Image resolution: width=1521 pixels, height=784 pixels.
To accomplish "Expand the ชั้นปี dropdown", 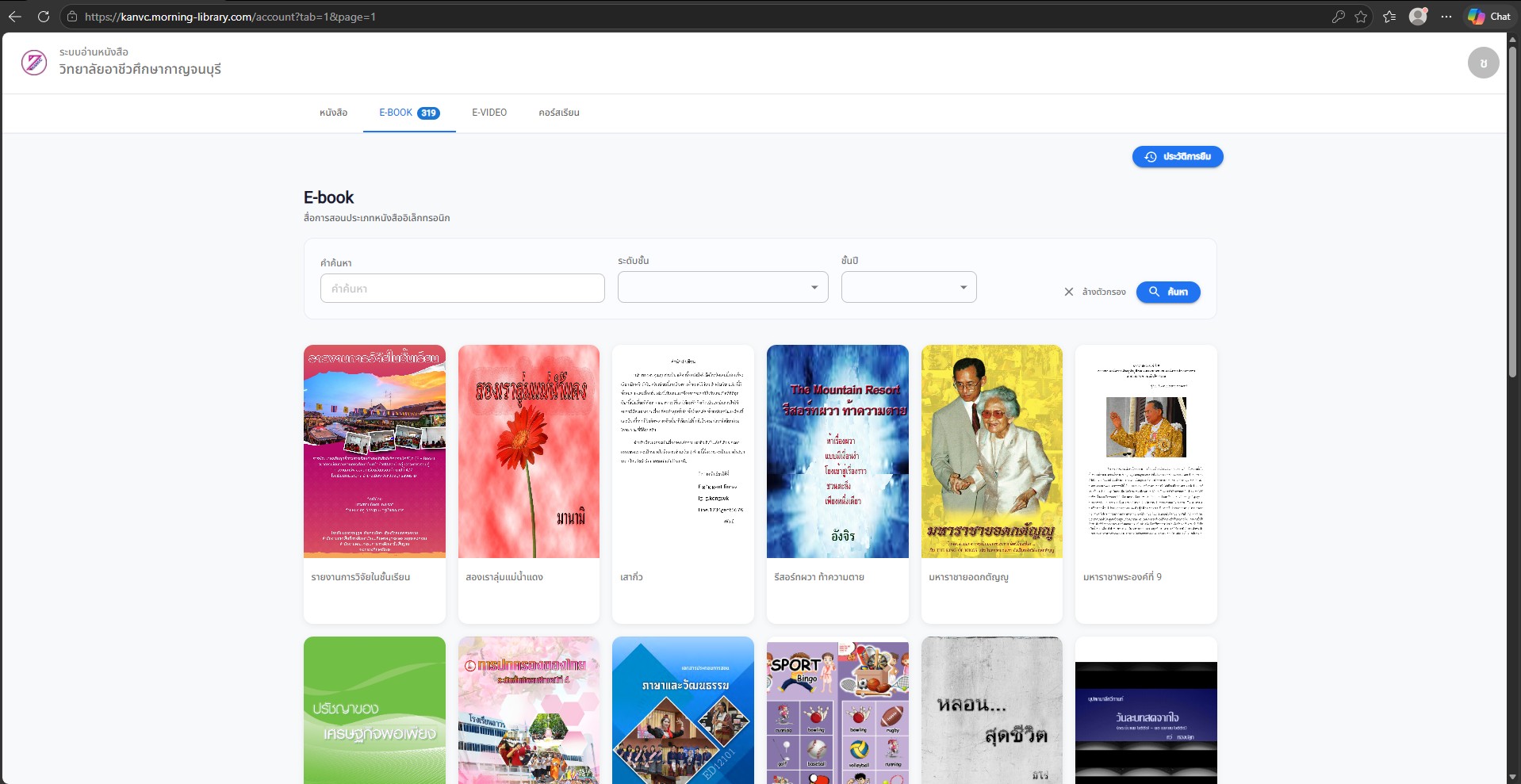I will [x=909, y=287].
